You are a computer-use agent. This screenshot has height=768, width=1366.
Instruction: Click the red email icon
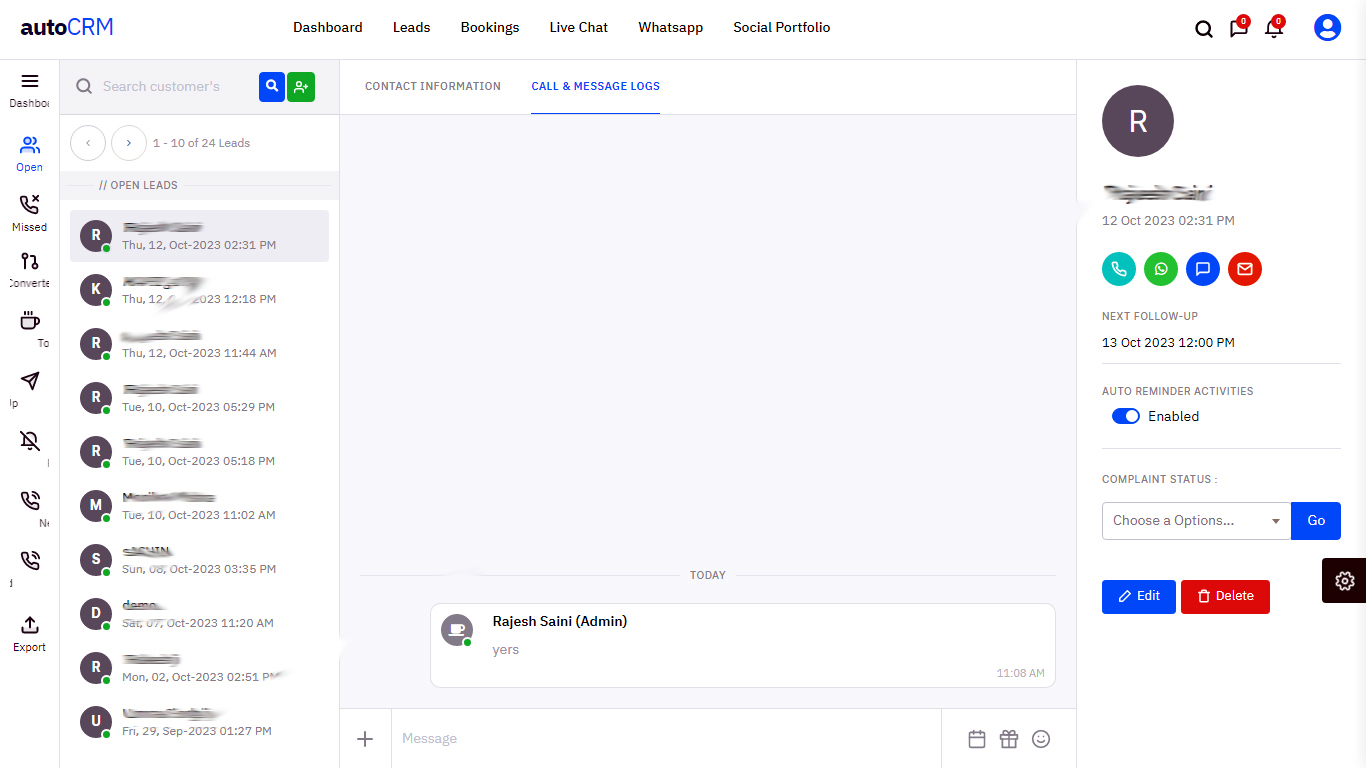(1245, 269)
